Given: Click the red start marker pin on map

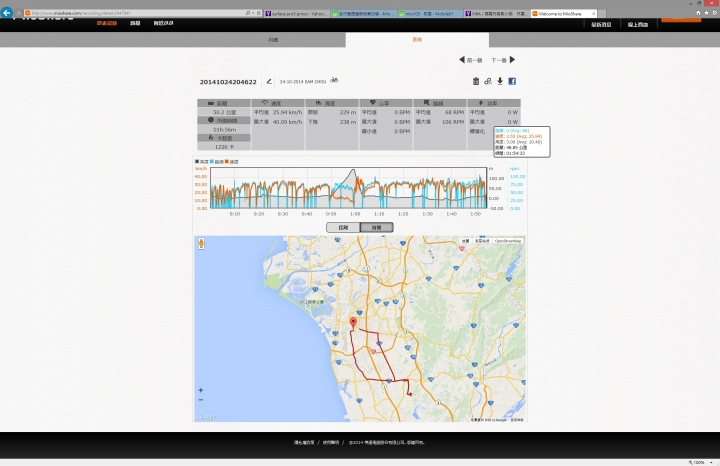Looking at the screenshot, I should point(353,322).
